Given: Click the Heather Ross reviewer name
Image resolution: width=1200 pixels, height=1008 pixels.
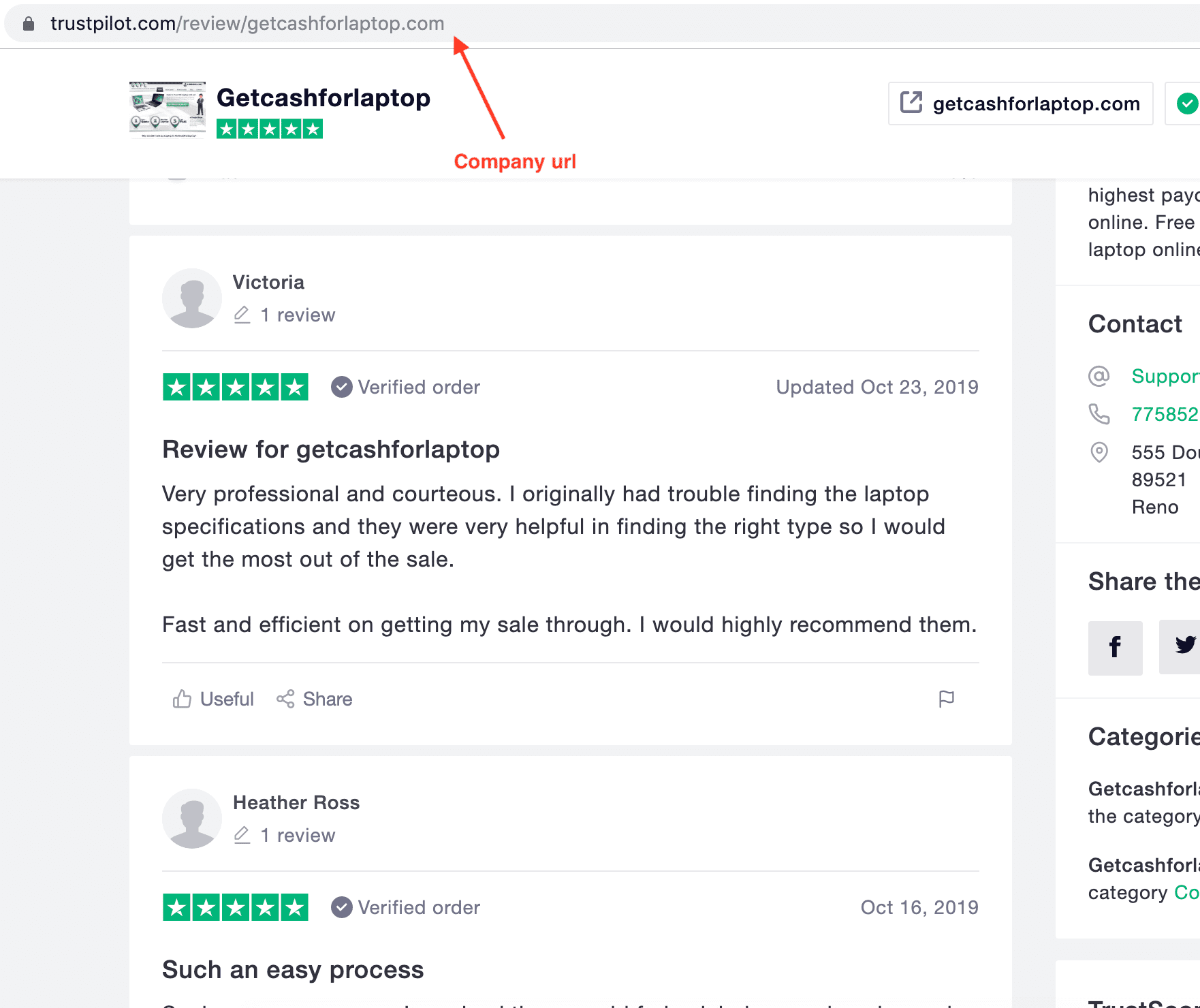Looking at the screenshot, I should pos(296,802).
